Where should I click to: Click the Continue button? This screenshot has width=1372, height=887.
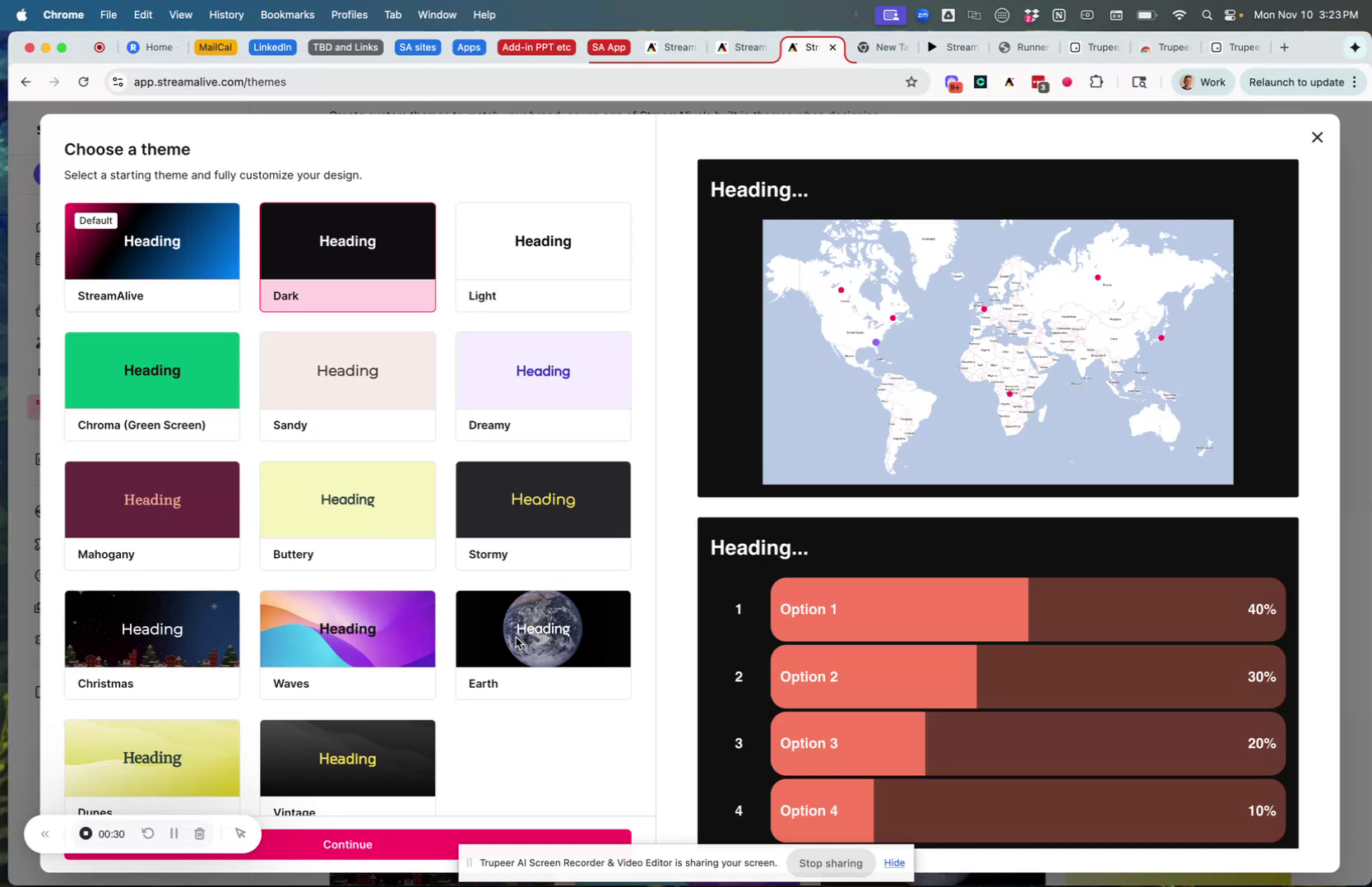(347, 844)
